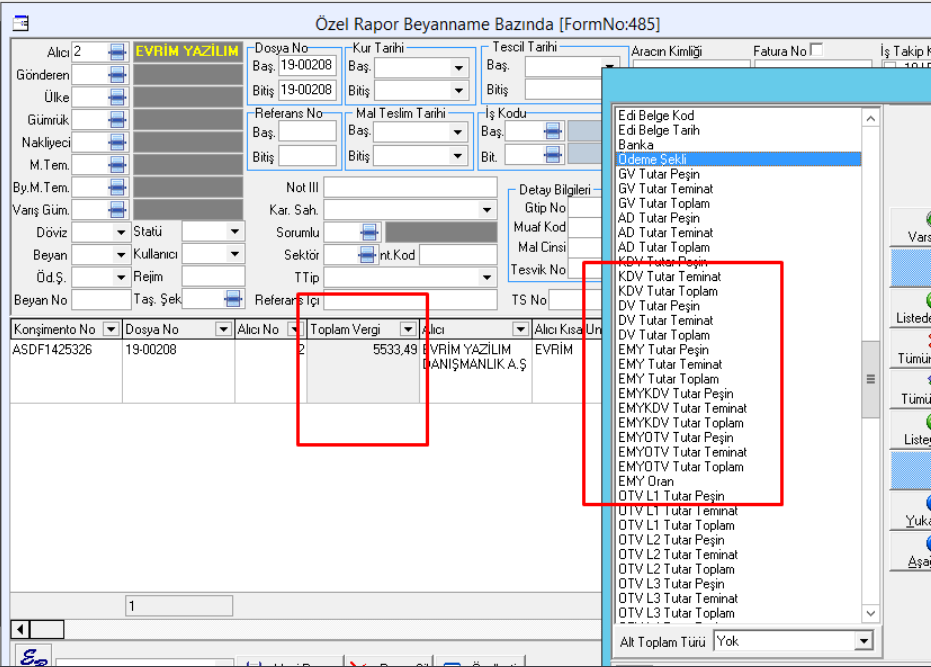Select EMY Oran in field list
Image resolution: width=931 pixels, height=667 pixels.
pos(646,481)
